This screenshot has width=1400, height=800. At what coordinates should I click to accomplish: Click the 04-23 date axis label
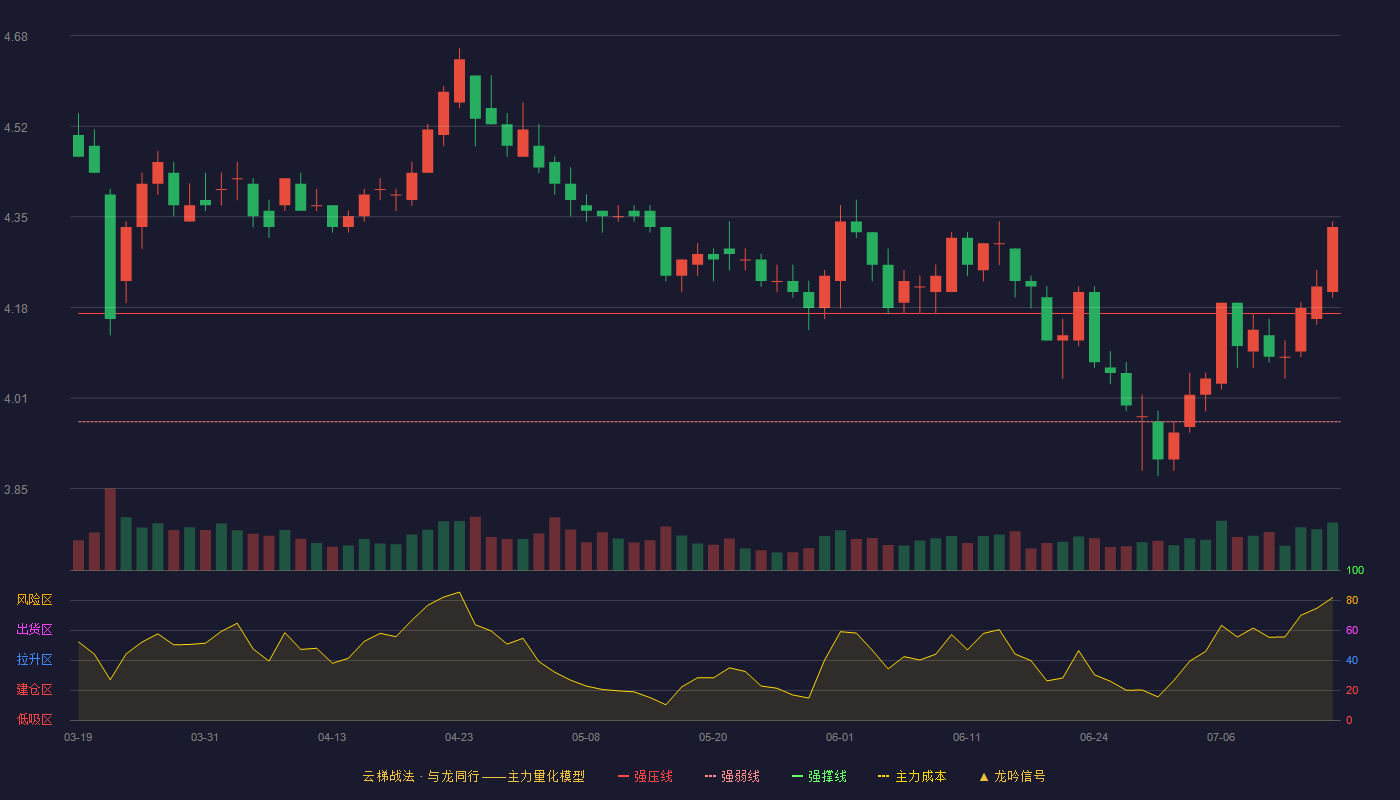[459, 737]
